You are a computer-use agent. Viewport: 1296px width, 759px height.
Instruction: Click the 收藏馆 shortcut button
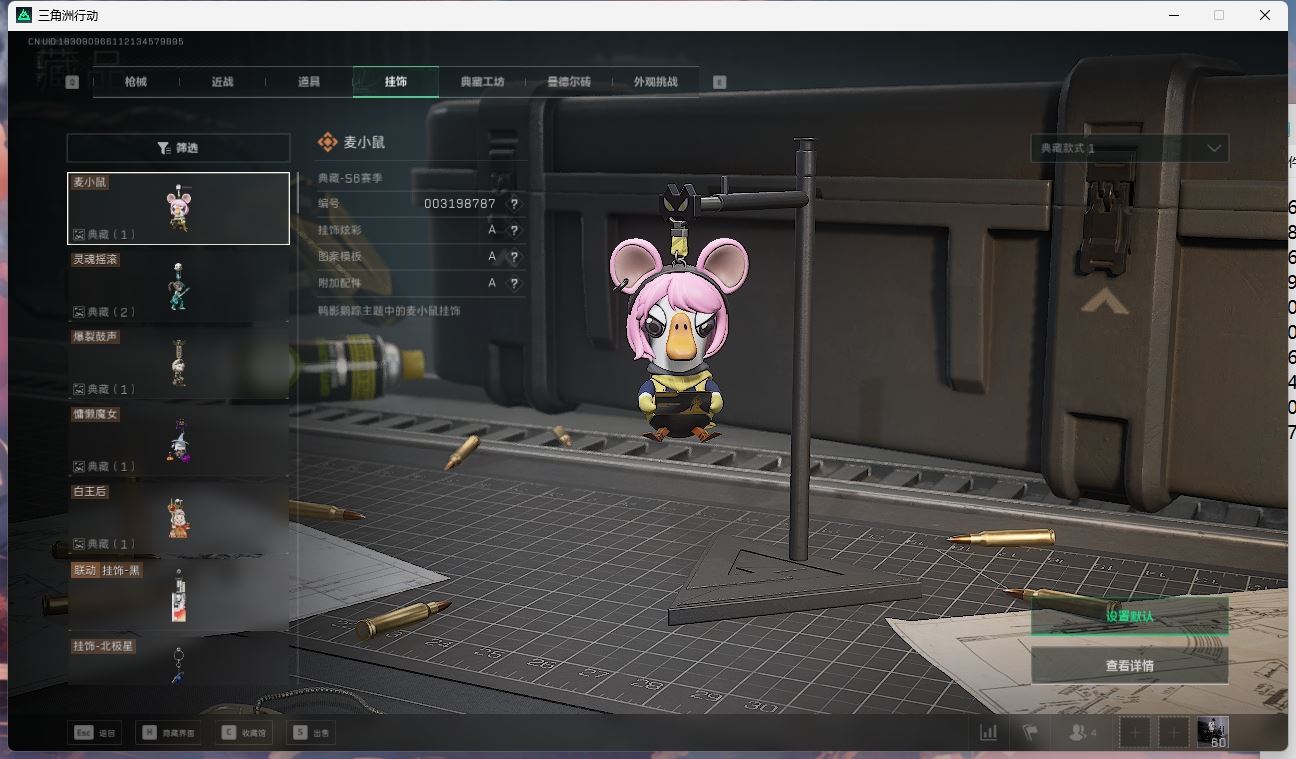246,733
